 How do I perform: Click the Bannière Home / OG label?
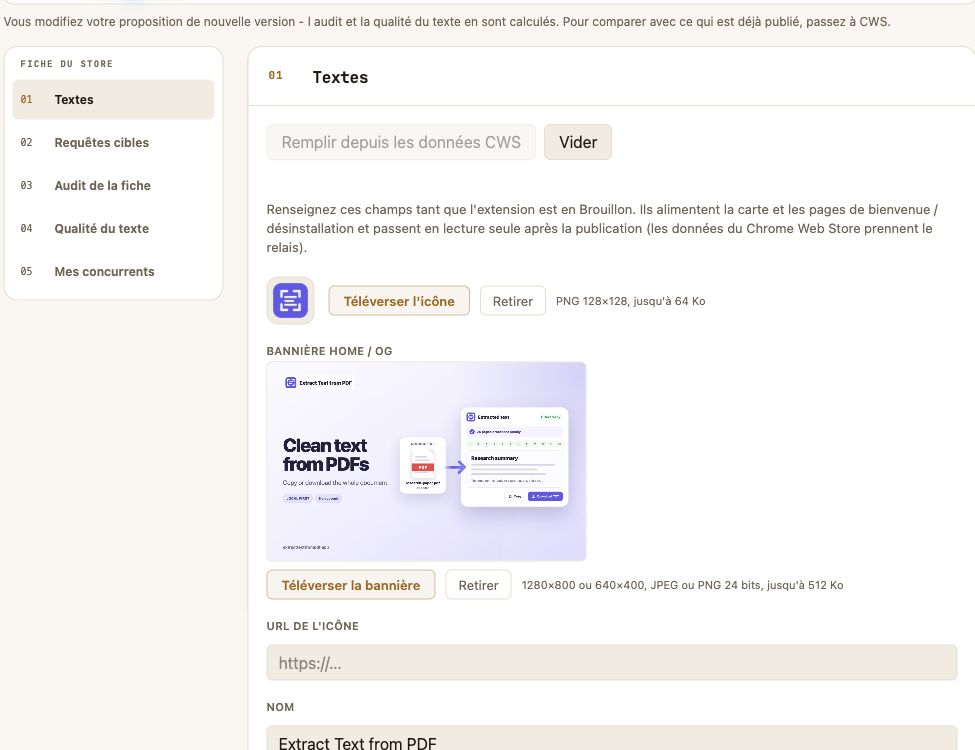click(x=330, y=351)
